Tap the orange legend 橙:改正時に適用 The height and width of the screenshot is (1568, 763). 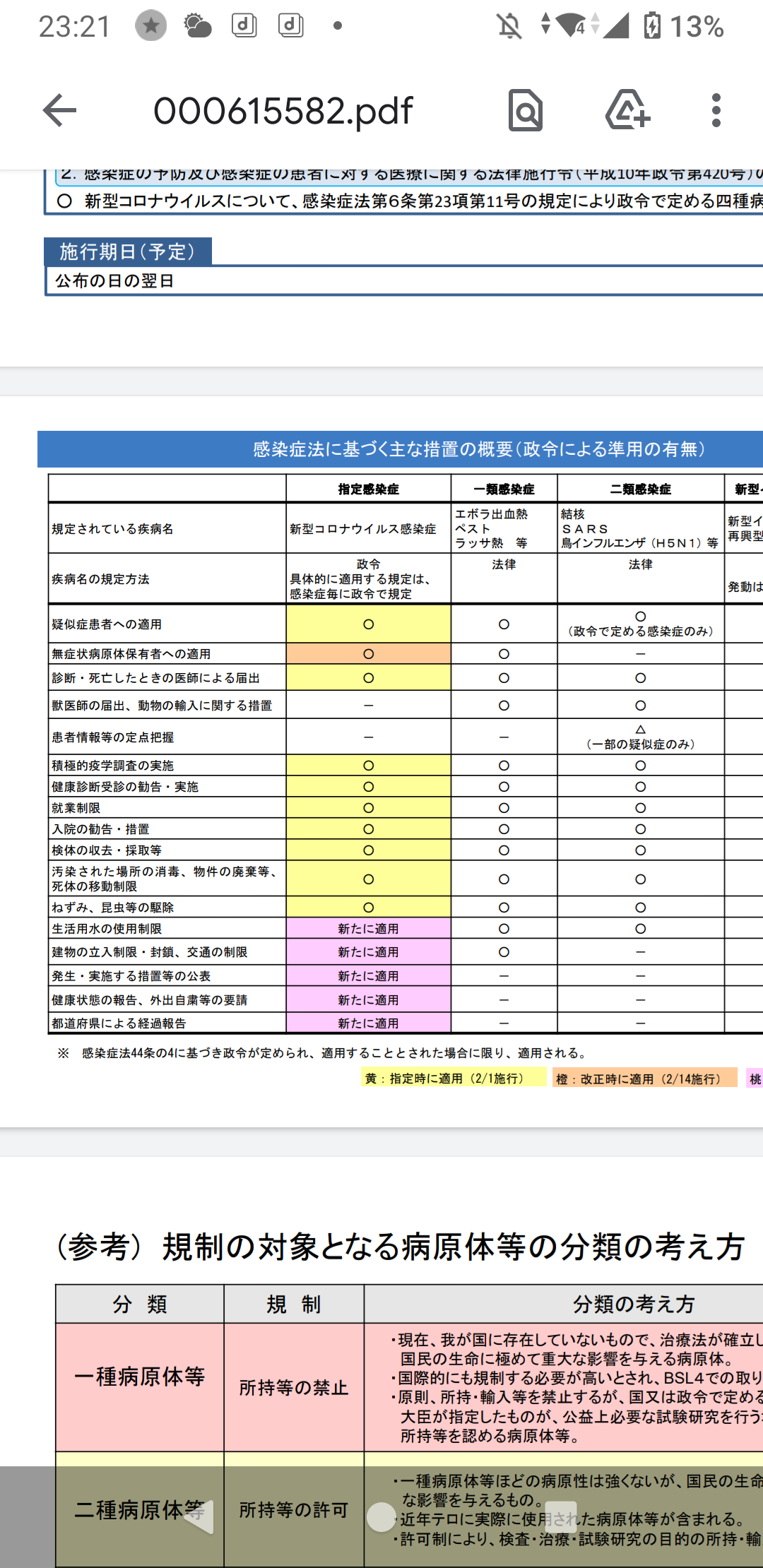pos(644,1078)
